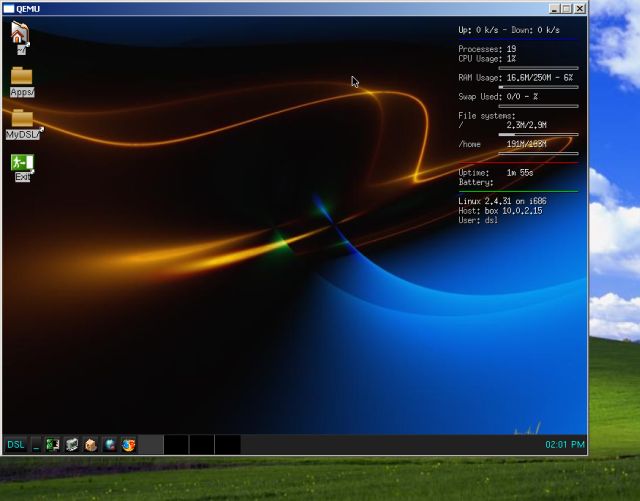
Task: Click the underscore show-desktop taskbar button
Action: click(x=36, y=445)
